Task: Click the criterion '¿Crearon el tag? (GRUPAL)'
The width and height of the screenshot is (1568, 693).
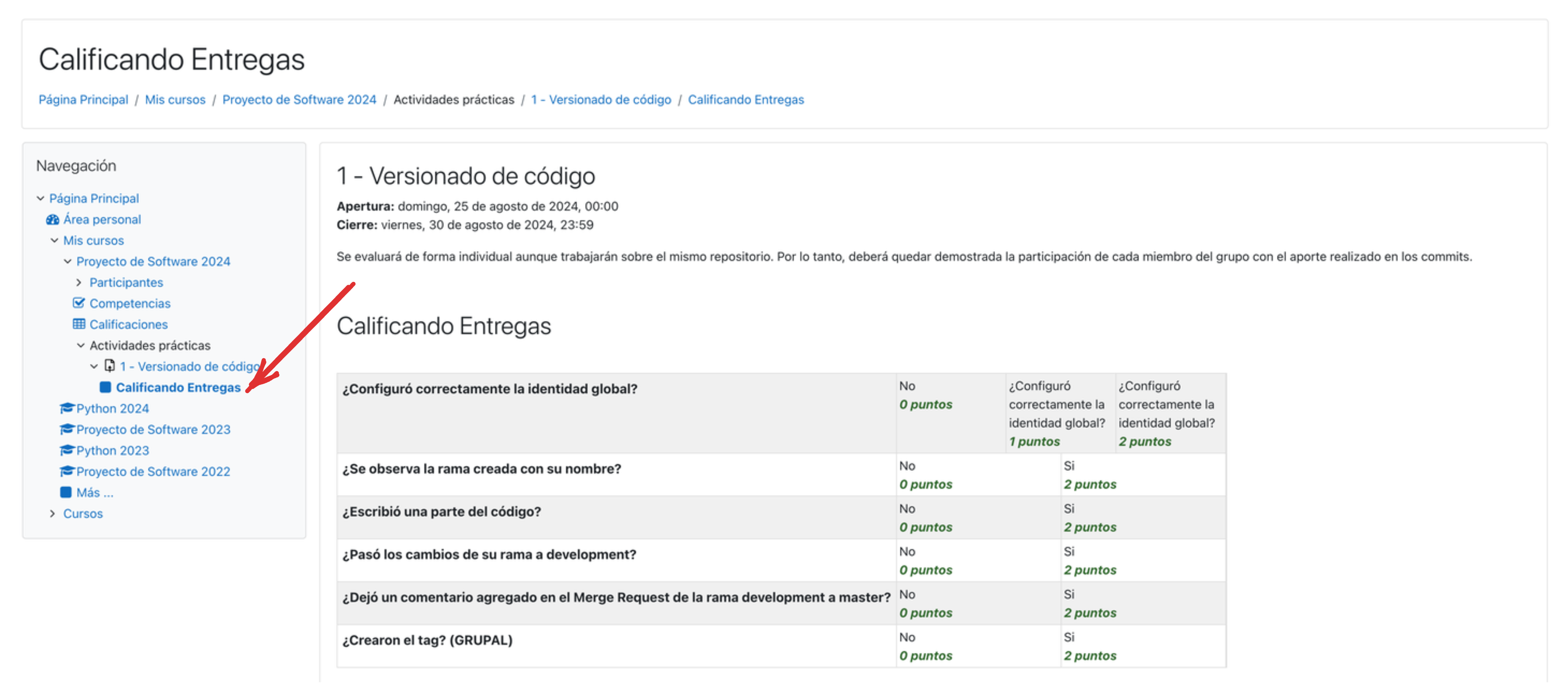Action: click(x=427, y=641)
